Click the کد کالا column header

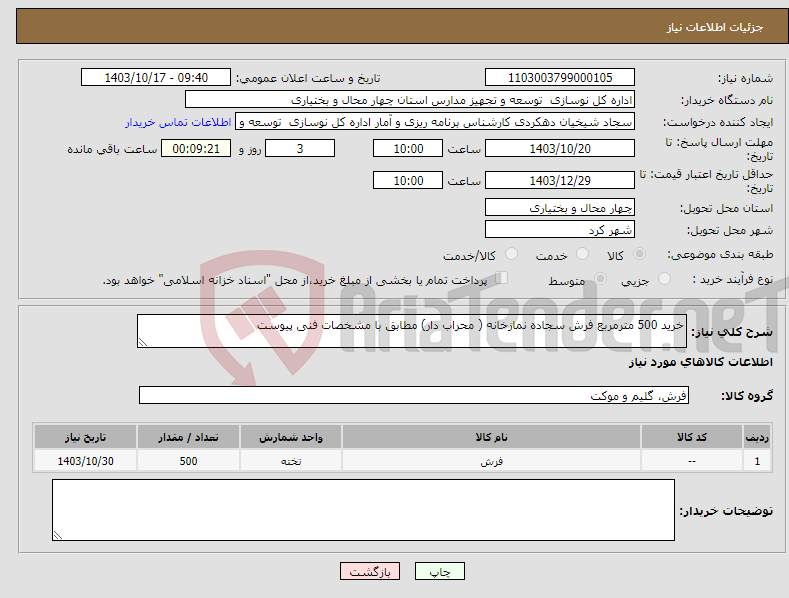coord(692,437)
